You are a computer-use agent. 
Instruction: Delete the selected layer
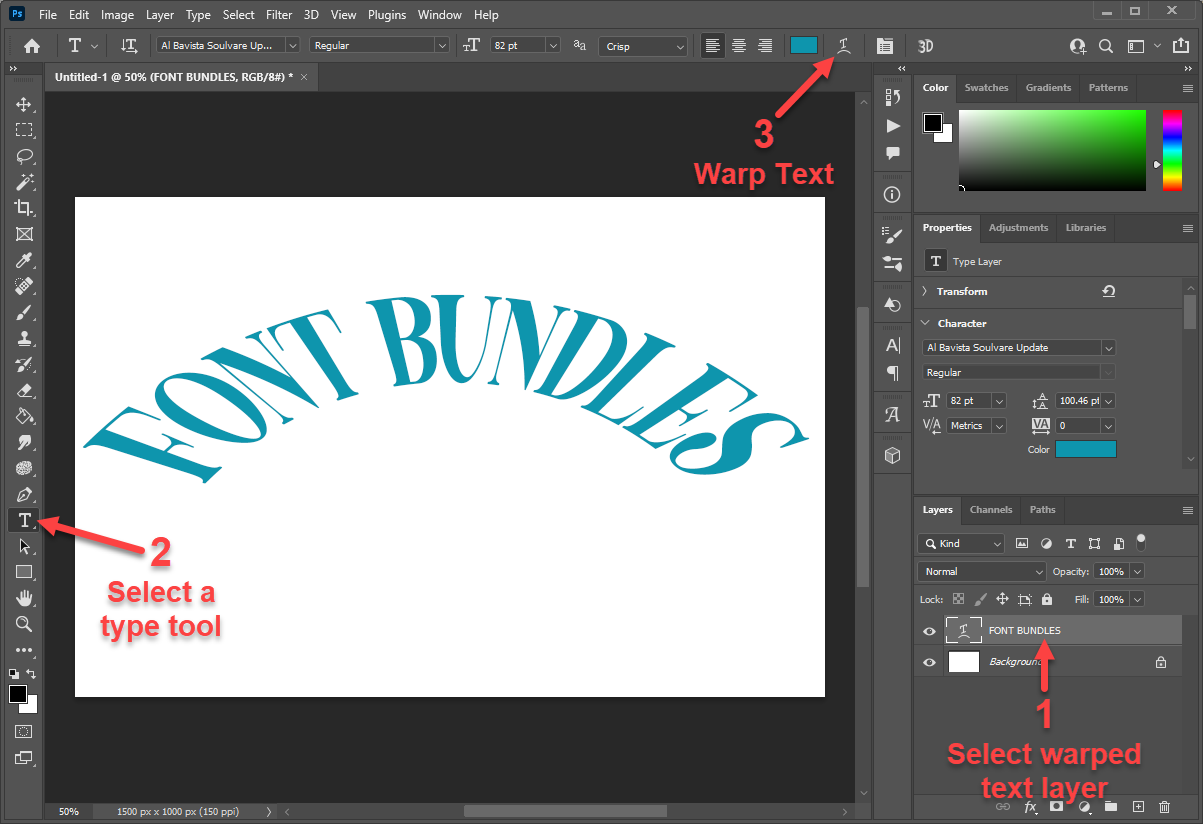1164,806
